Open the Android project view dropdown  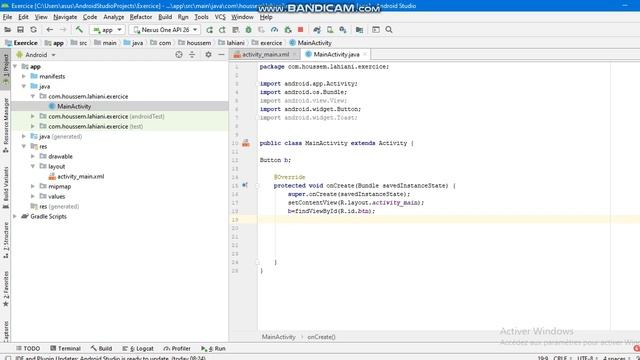36,55
